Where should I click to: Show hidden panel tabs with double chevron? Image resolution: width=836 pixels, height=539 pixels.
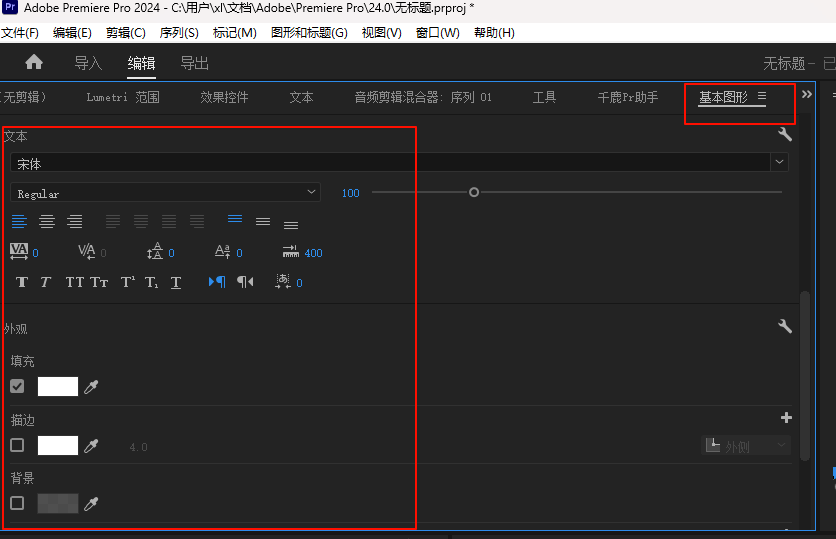tap(807, 94)
